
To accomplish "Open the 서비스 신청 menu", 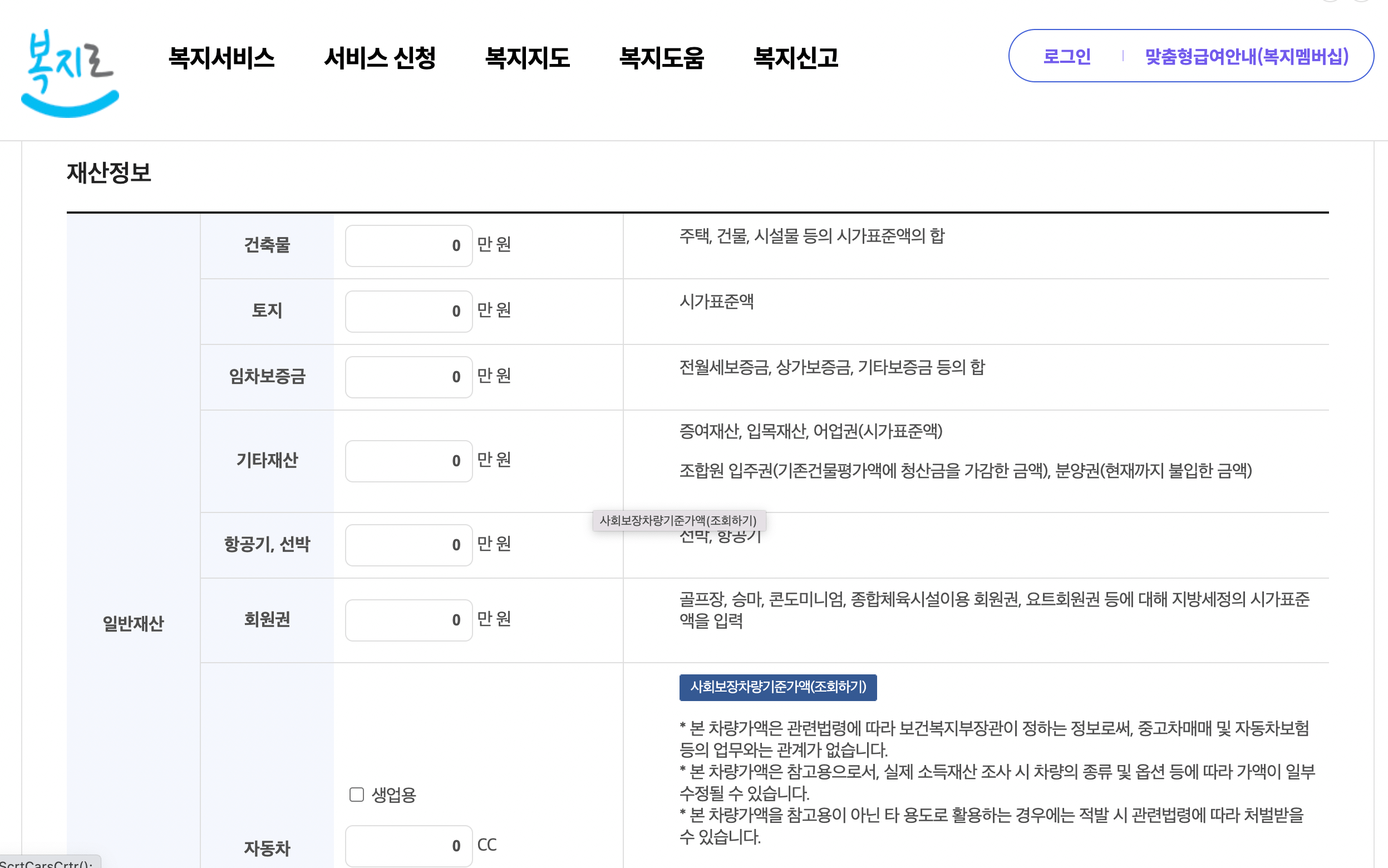I will (380, 58).
